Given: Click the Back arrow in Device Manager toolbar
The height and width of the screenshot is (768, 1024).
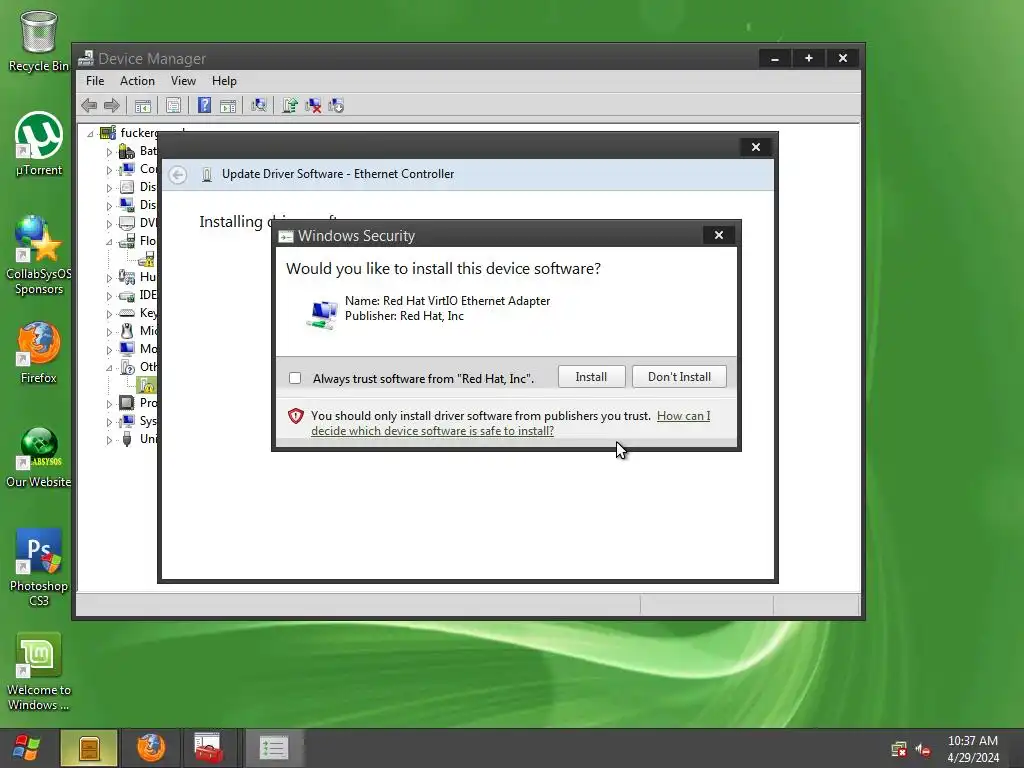Looking at the screenshot, I should [89, 105].
